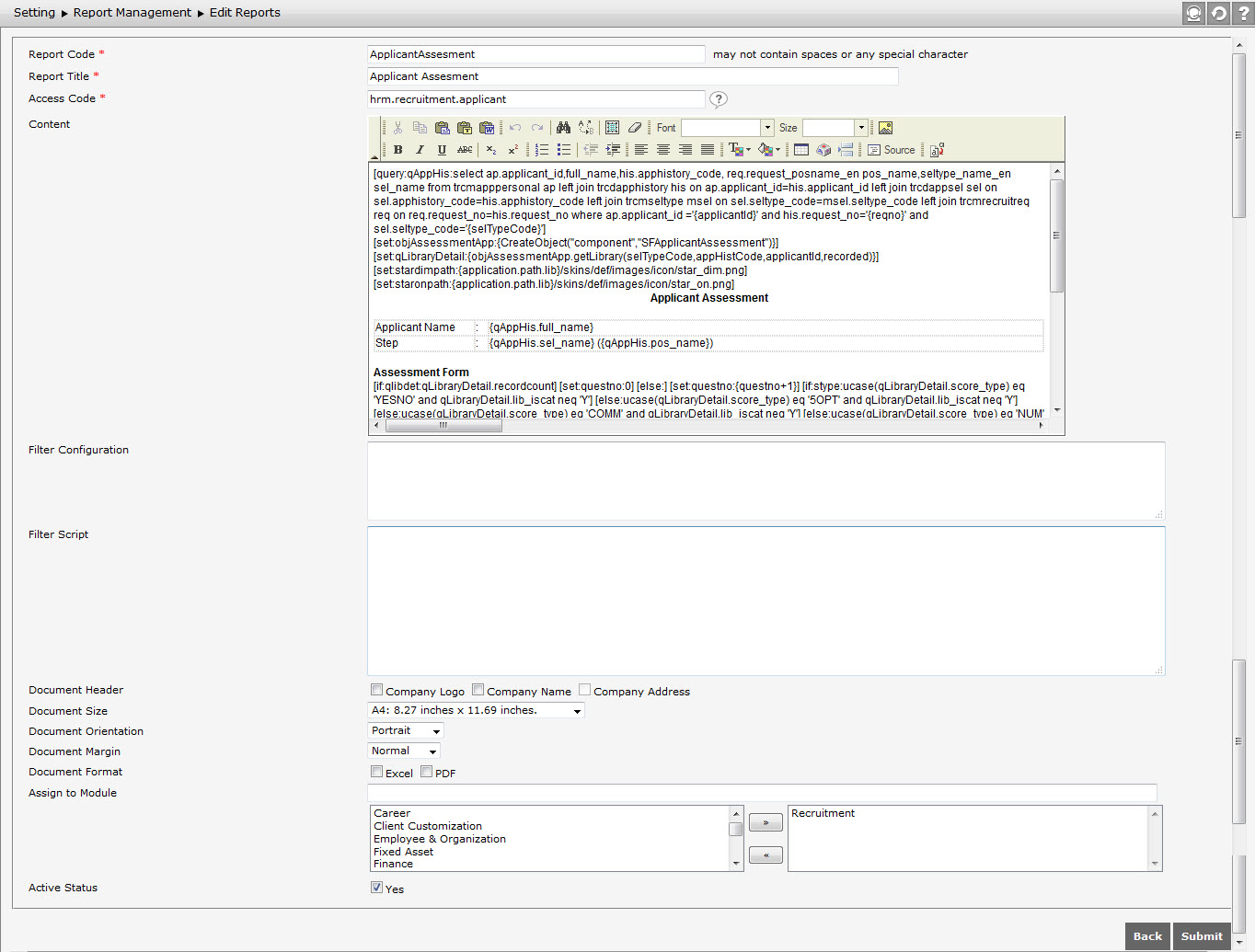Click the Insert Table icon

point(800,149)
